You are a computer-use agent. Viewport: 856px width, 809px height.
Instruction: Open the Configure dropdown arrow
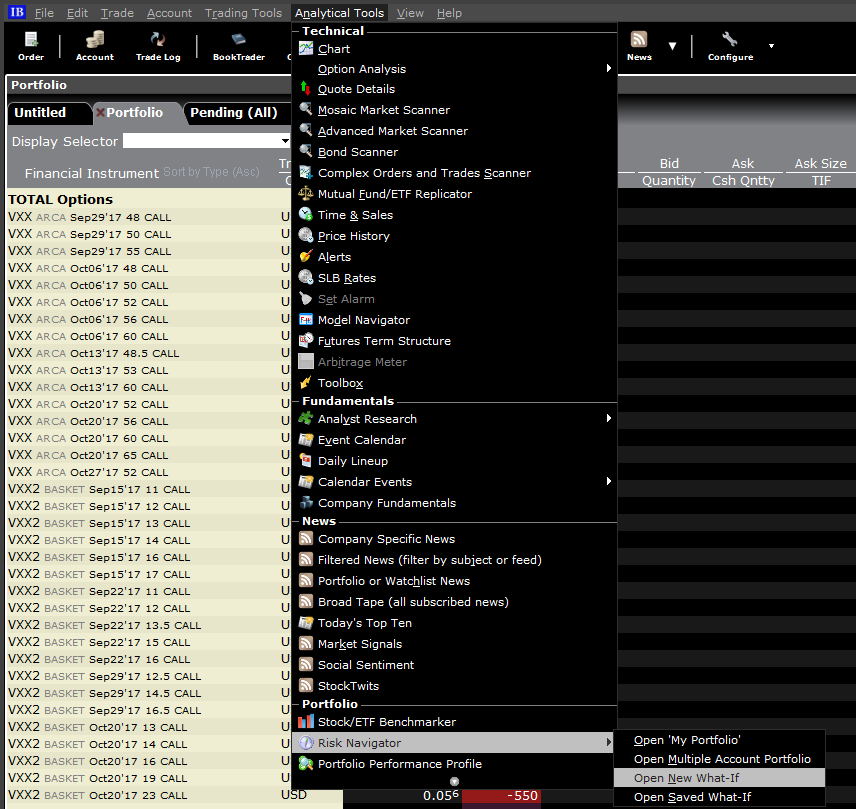click(x=771, y=46)
